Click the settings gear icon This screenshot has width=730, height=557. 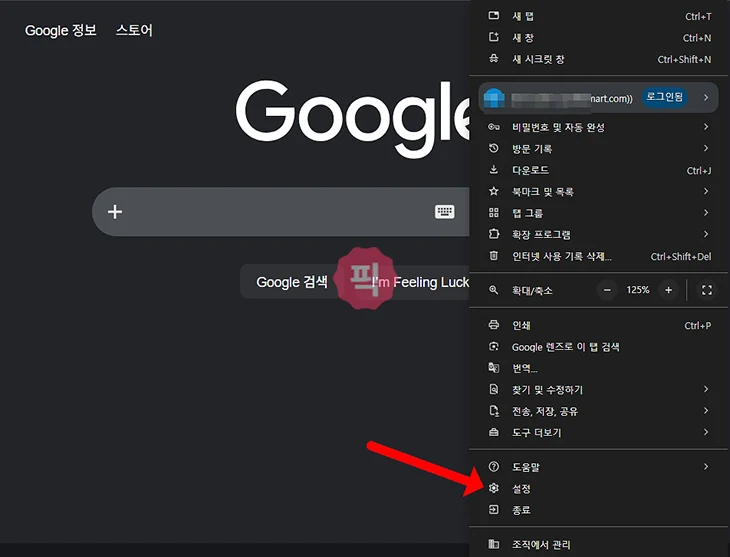pos(493,488)
